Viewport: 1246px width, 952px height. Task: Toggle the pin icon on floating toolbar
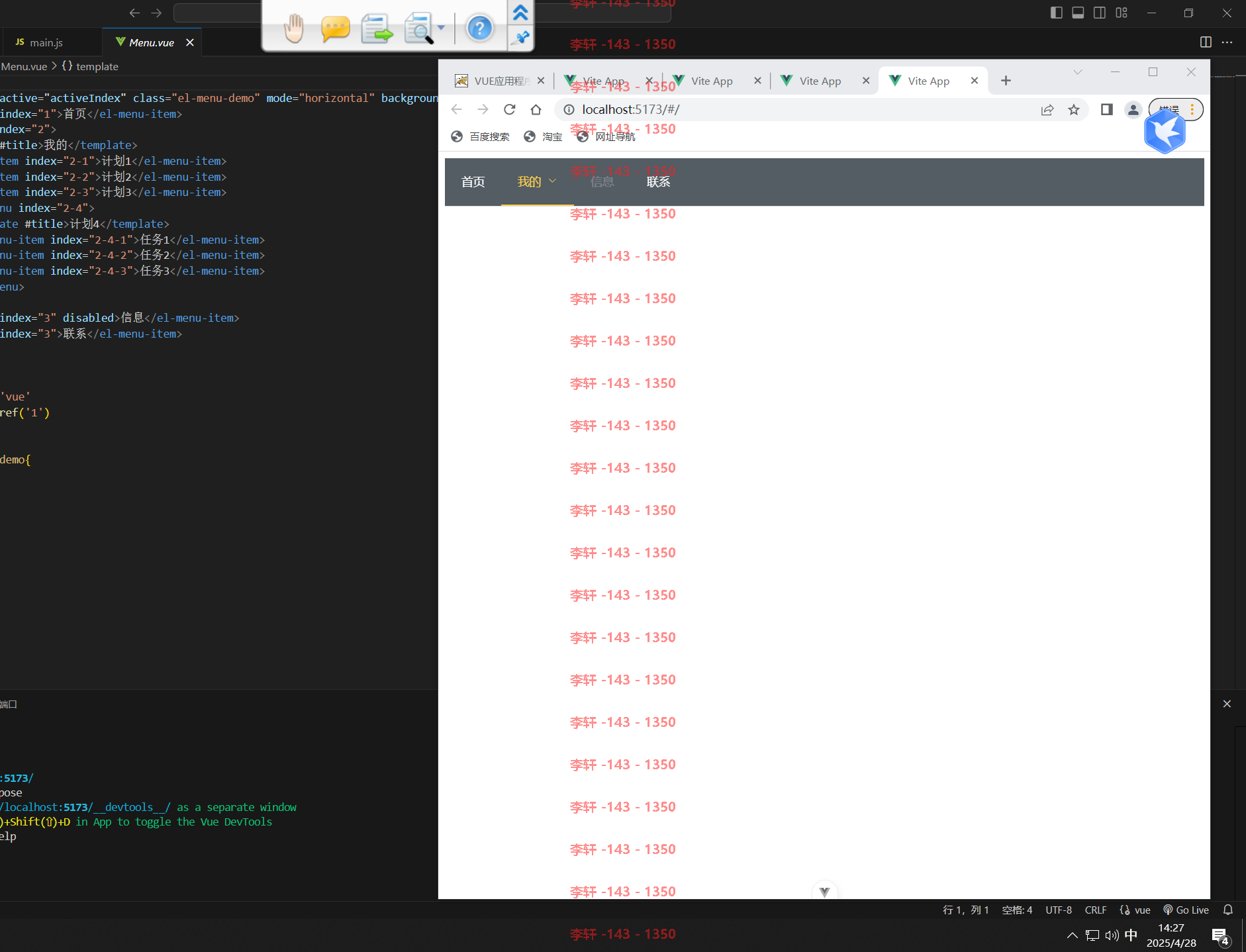tap(521, 38)
